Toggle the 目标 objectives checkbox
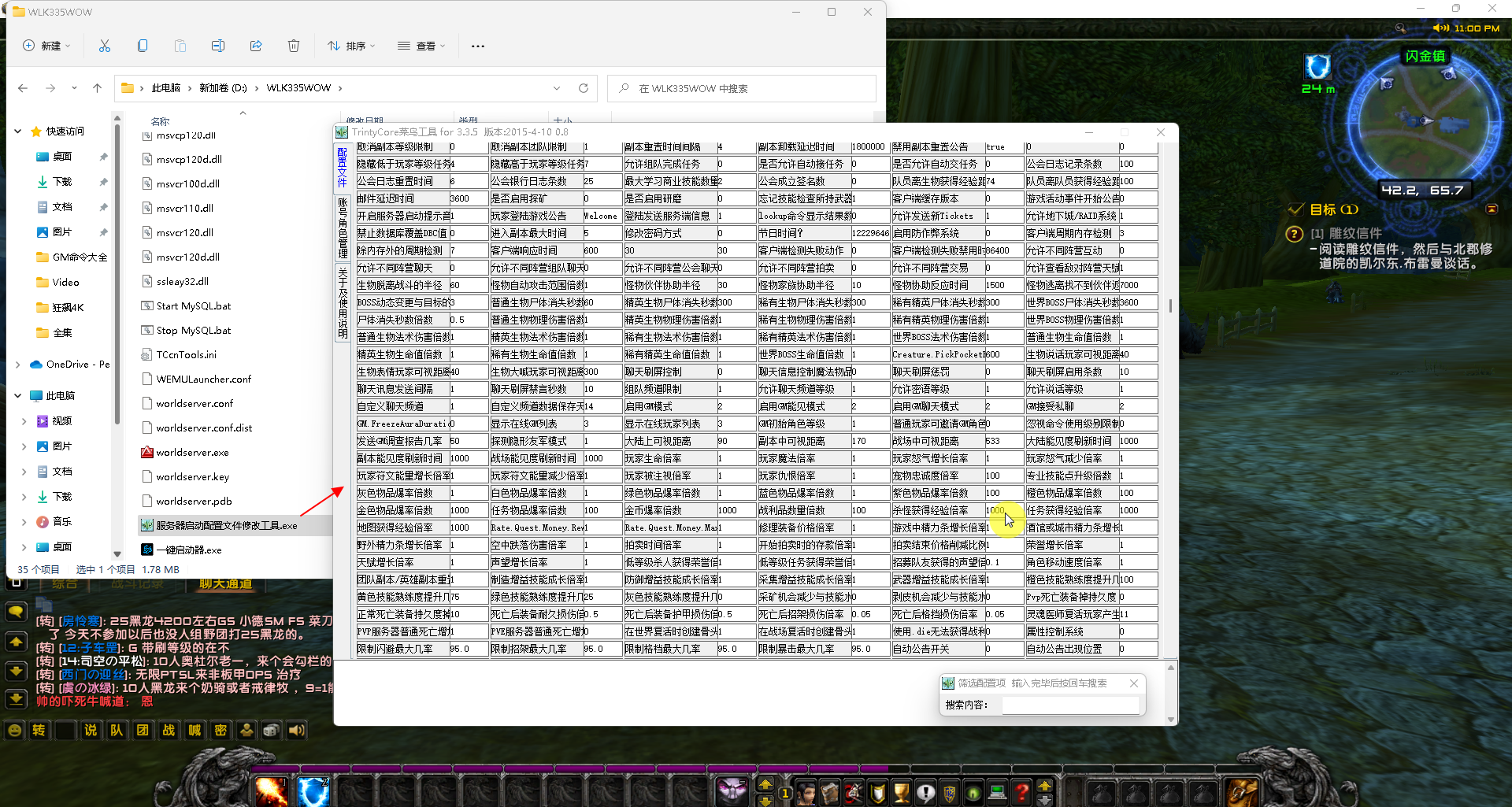Image resolution: width=1512 pixels, height=807 pixels. pos(1295,209)
